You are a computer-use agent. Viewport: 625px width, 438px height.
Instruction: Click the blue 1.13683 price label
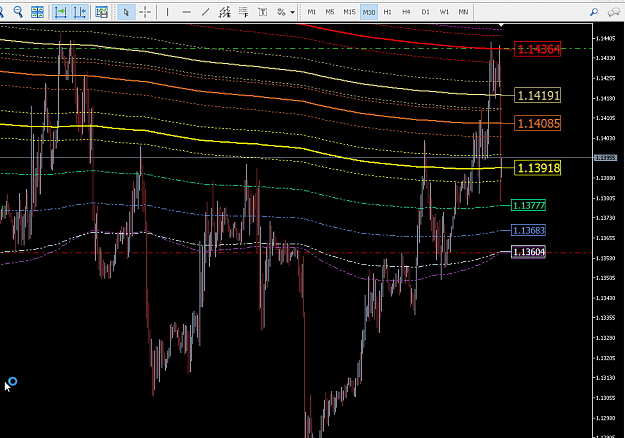529,230
